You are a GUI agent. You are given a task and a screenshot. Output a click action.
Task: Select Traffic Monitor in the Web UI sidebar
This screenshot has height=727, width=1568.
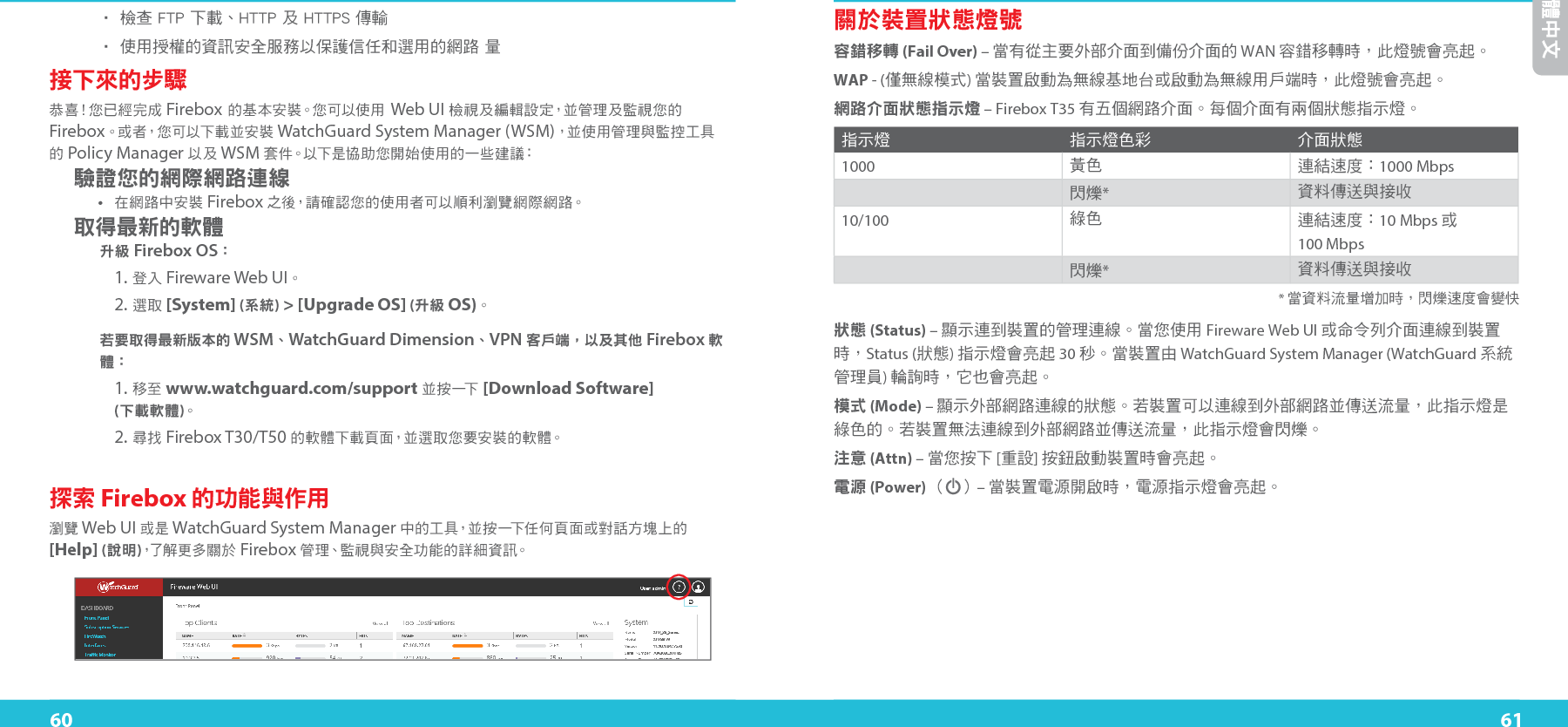[100, 655]
